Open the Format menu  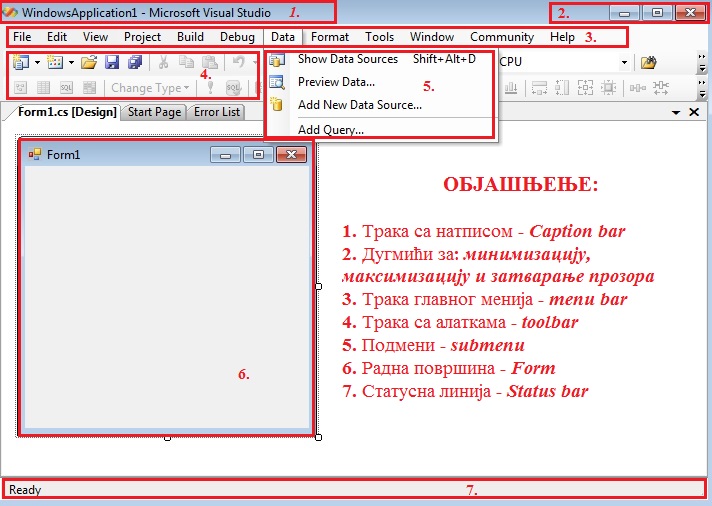point(330,37)
